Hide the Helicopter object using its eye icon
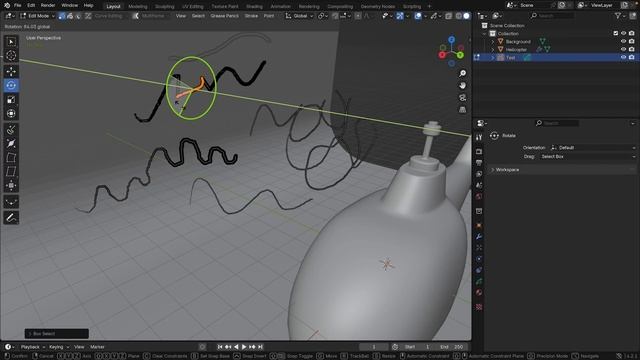The image size is (640, 360). (x=623, y=49)
